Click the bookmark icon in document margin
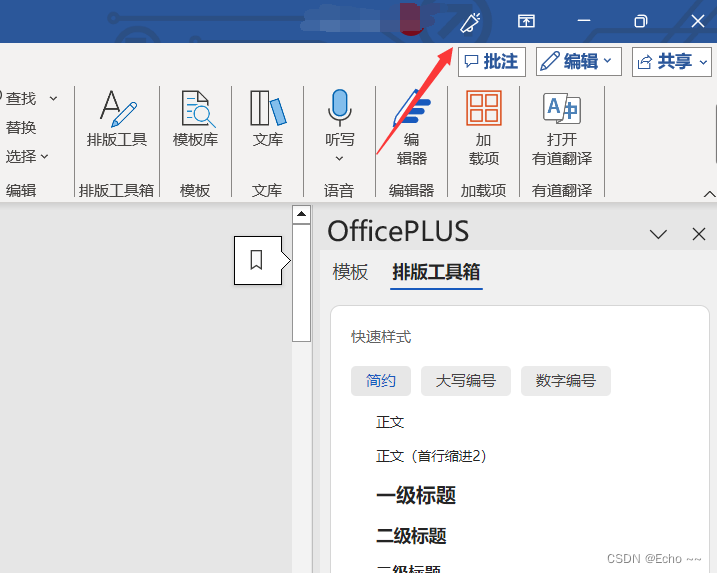The width and height of the screenshot is (717, 573). pyautogui.click(x=257, y=260)
